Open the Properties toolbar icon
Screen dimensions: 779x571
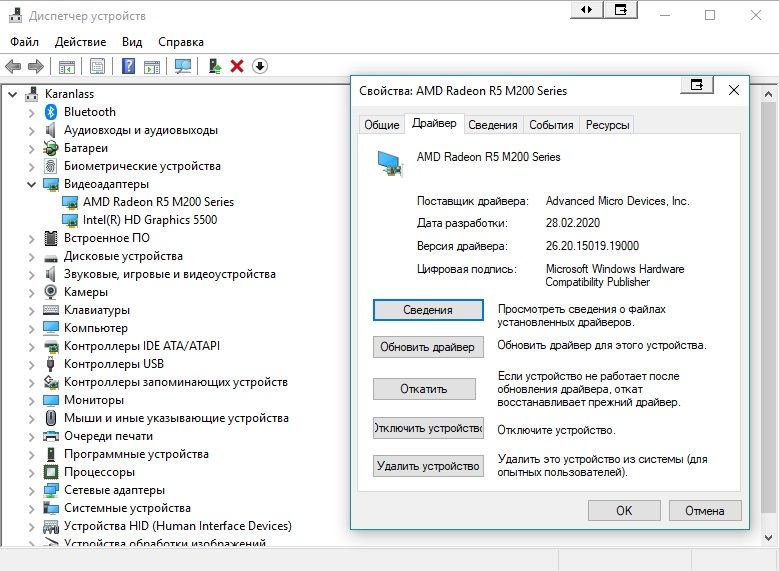pos(97,66)
